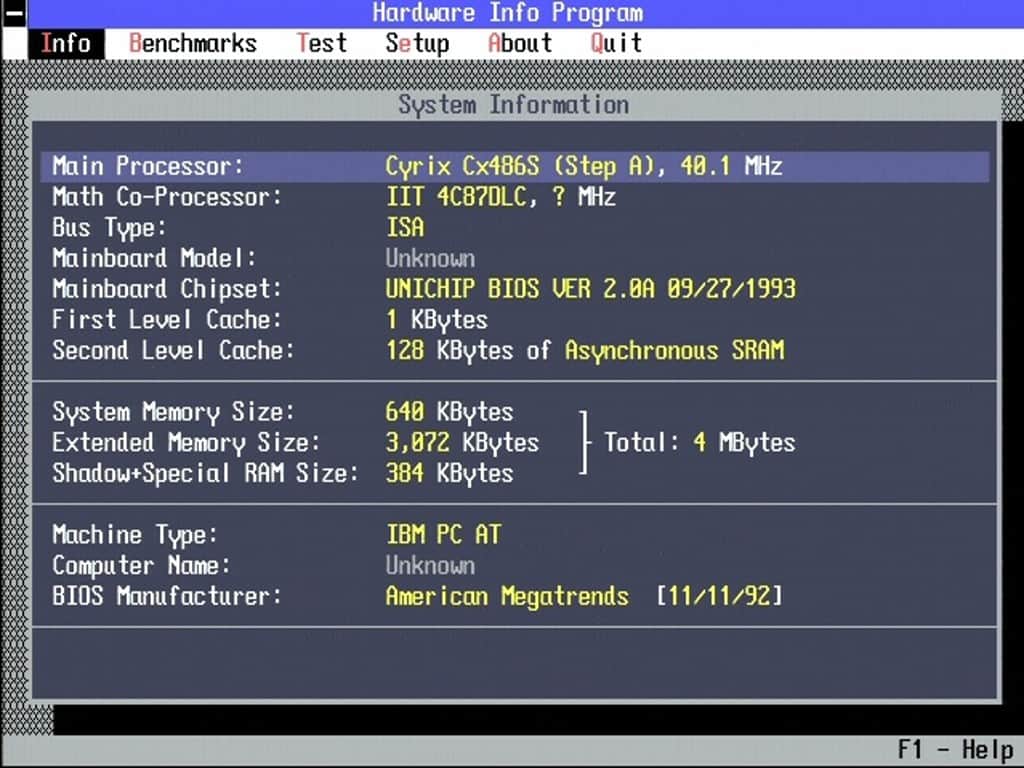Image resolution: width=1024 pixels, height=768 pixels.
Task: Click the Machine Type label
Action: pyautogui.click(x=135, y=535)
